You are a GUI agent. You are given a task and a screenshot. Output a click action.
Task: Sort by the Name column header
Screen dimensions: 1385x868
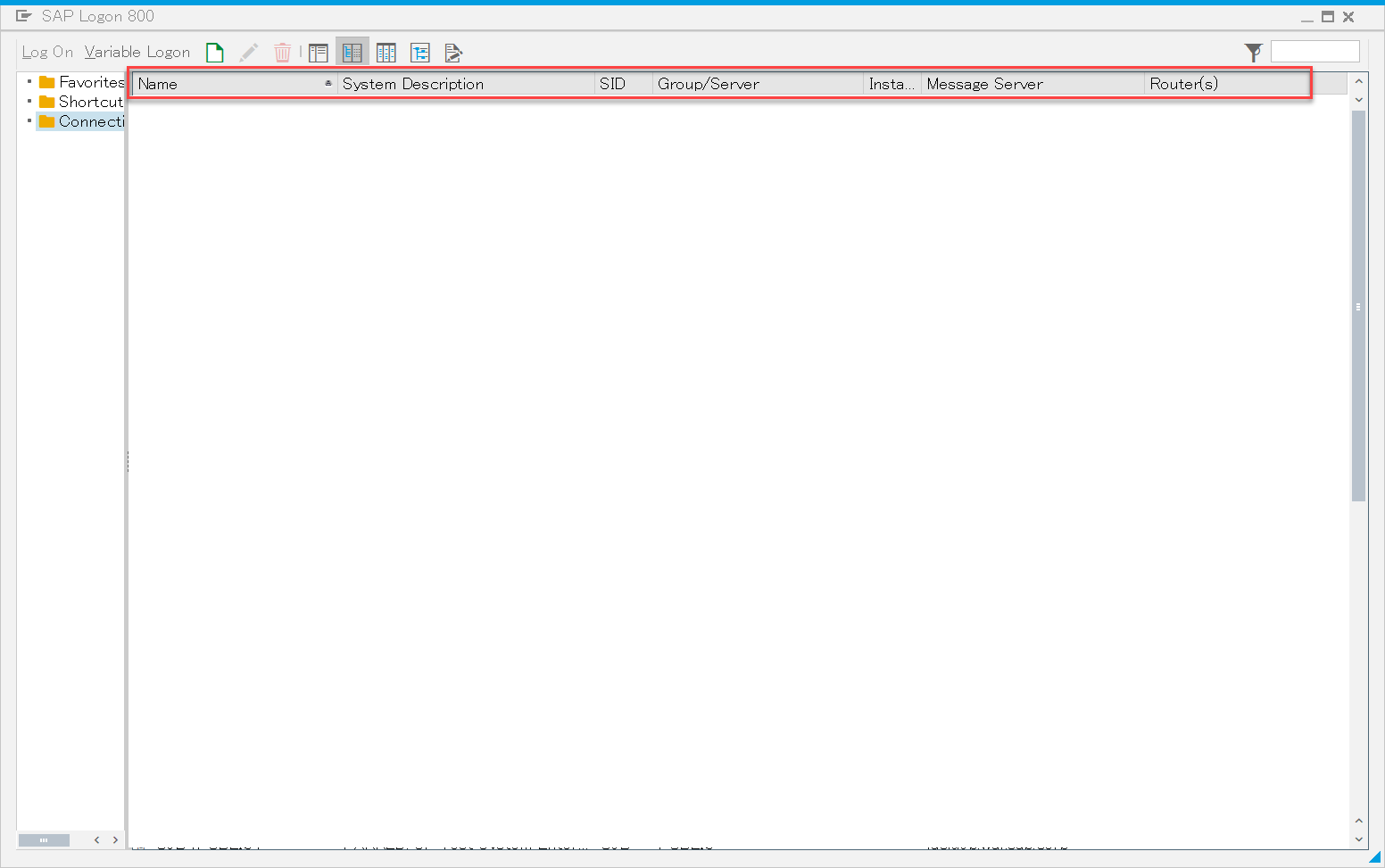click(235, 84)
